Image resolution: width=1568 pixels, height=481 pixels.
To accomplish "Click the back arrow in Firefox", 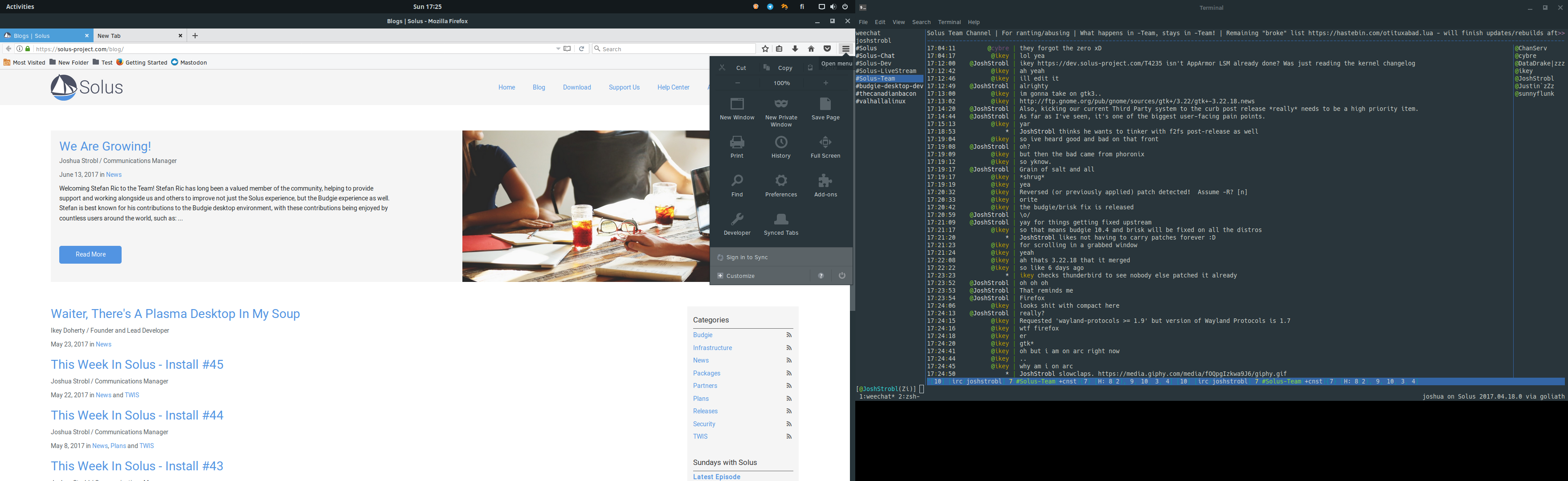I will [x=8, y=49].
